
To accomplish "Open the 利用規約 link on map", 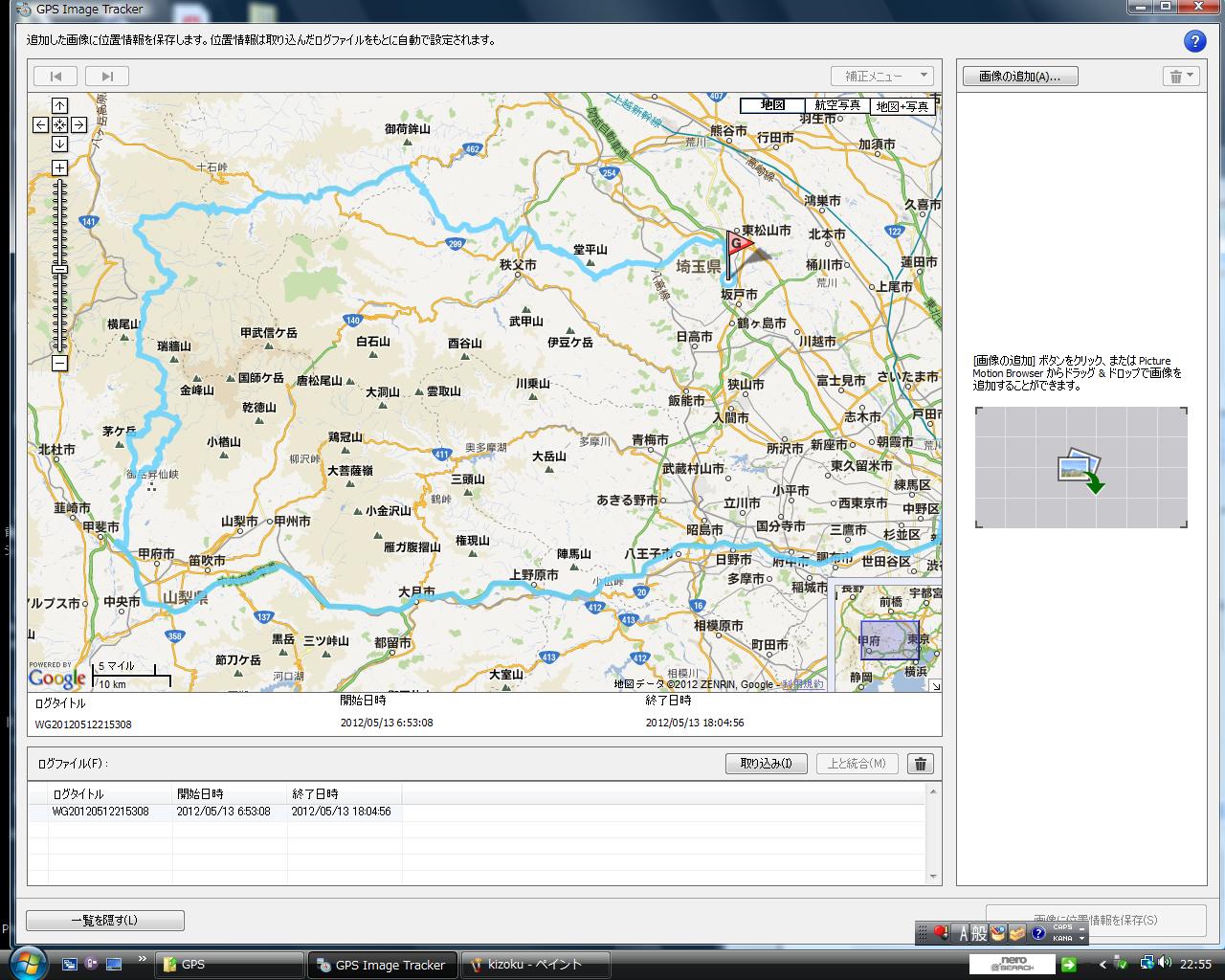I will tap(803, 684).
